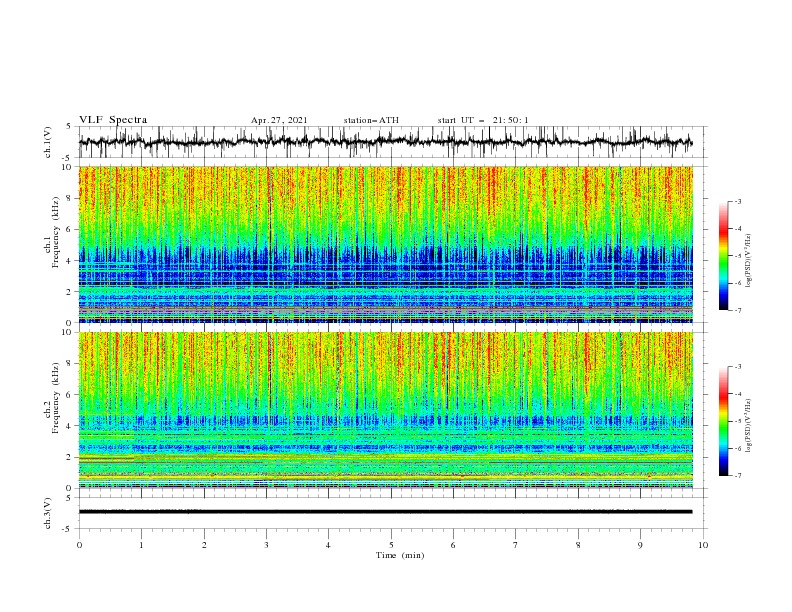
Task: Click the time axis tick label '5'
Action: tap(391, 545)
